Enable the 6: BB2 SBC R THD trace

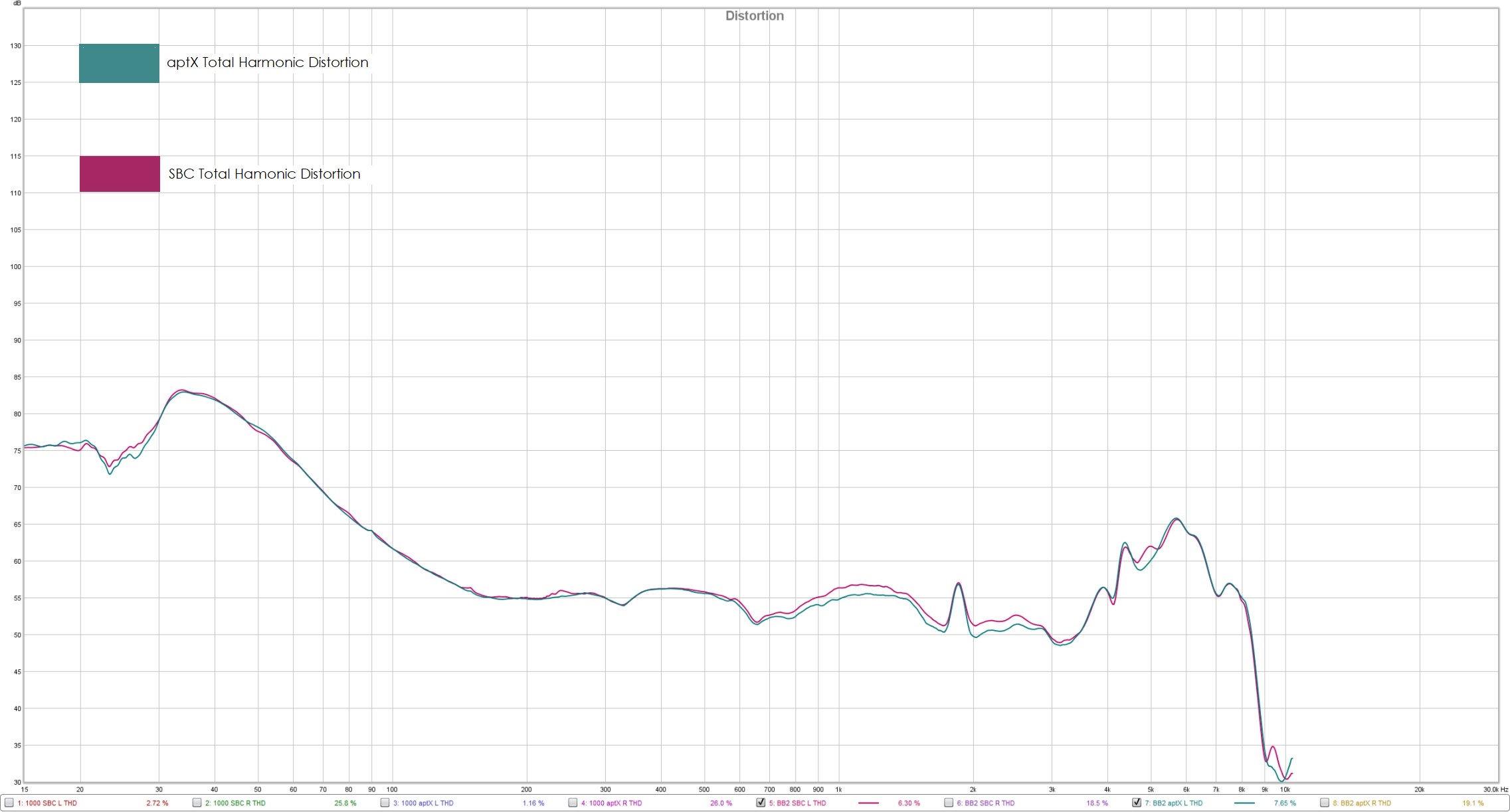click(949, 803)
